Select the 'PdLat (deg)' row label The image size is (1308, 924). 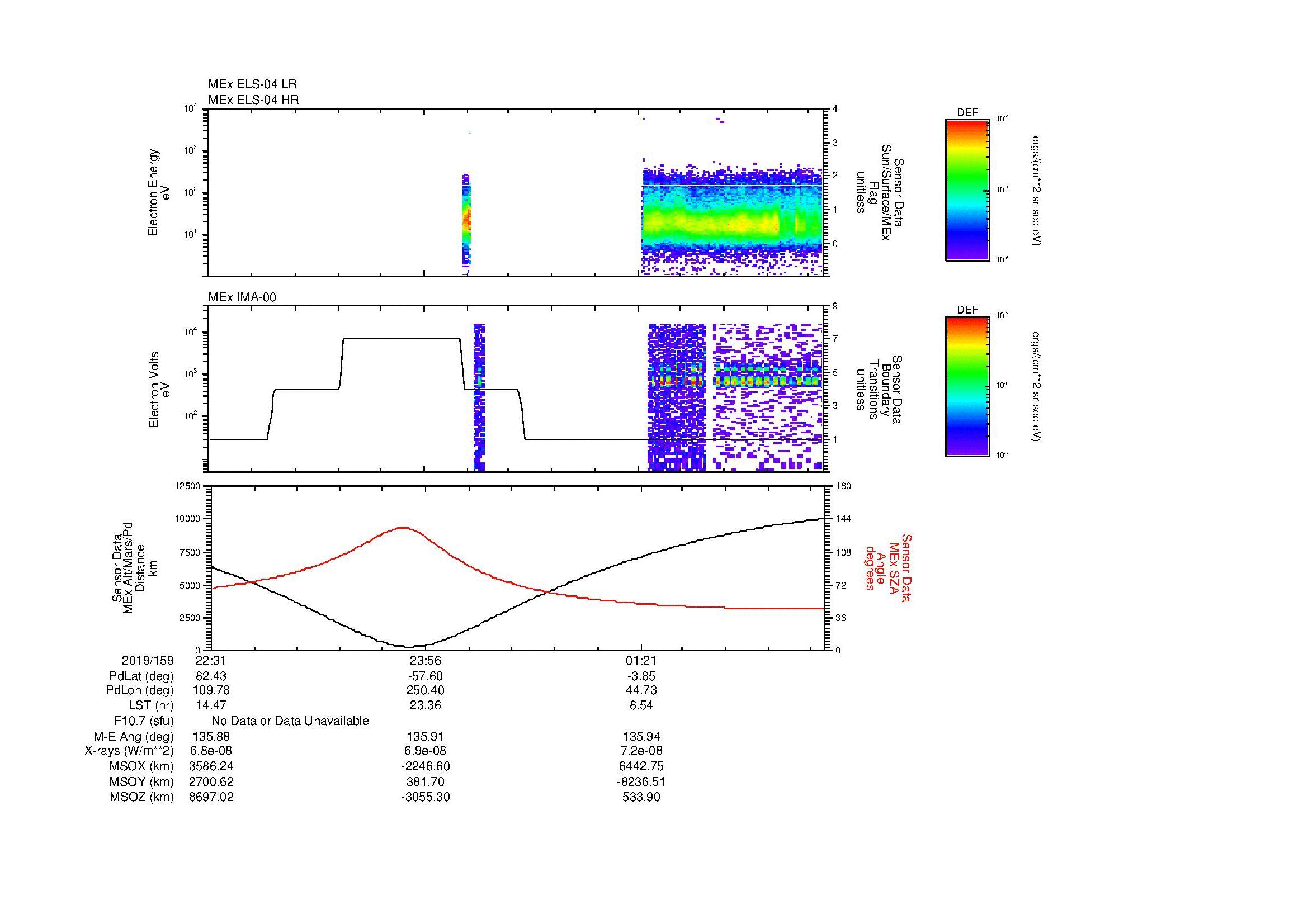[141, 676]
